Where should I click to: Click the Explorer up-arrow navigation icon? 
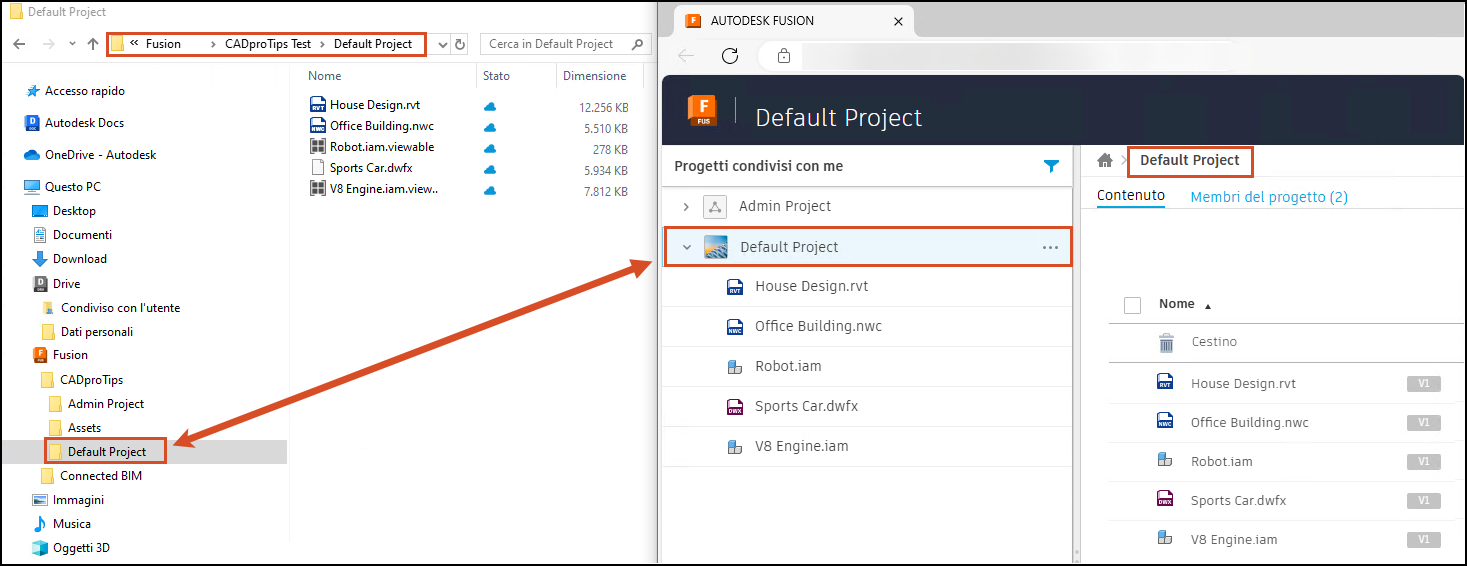(x=93, y=44)
